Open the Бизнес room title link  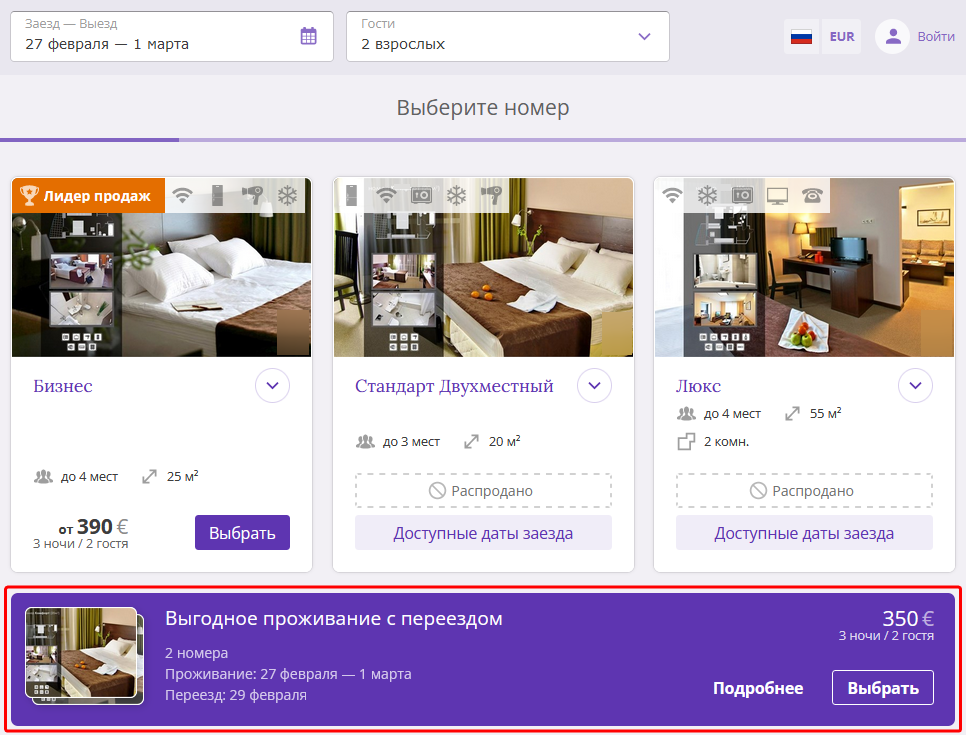pyautogui.click(x=63, y=386)
